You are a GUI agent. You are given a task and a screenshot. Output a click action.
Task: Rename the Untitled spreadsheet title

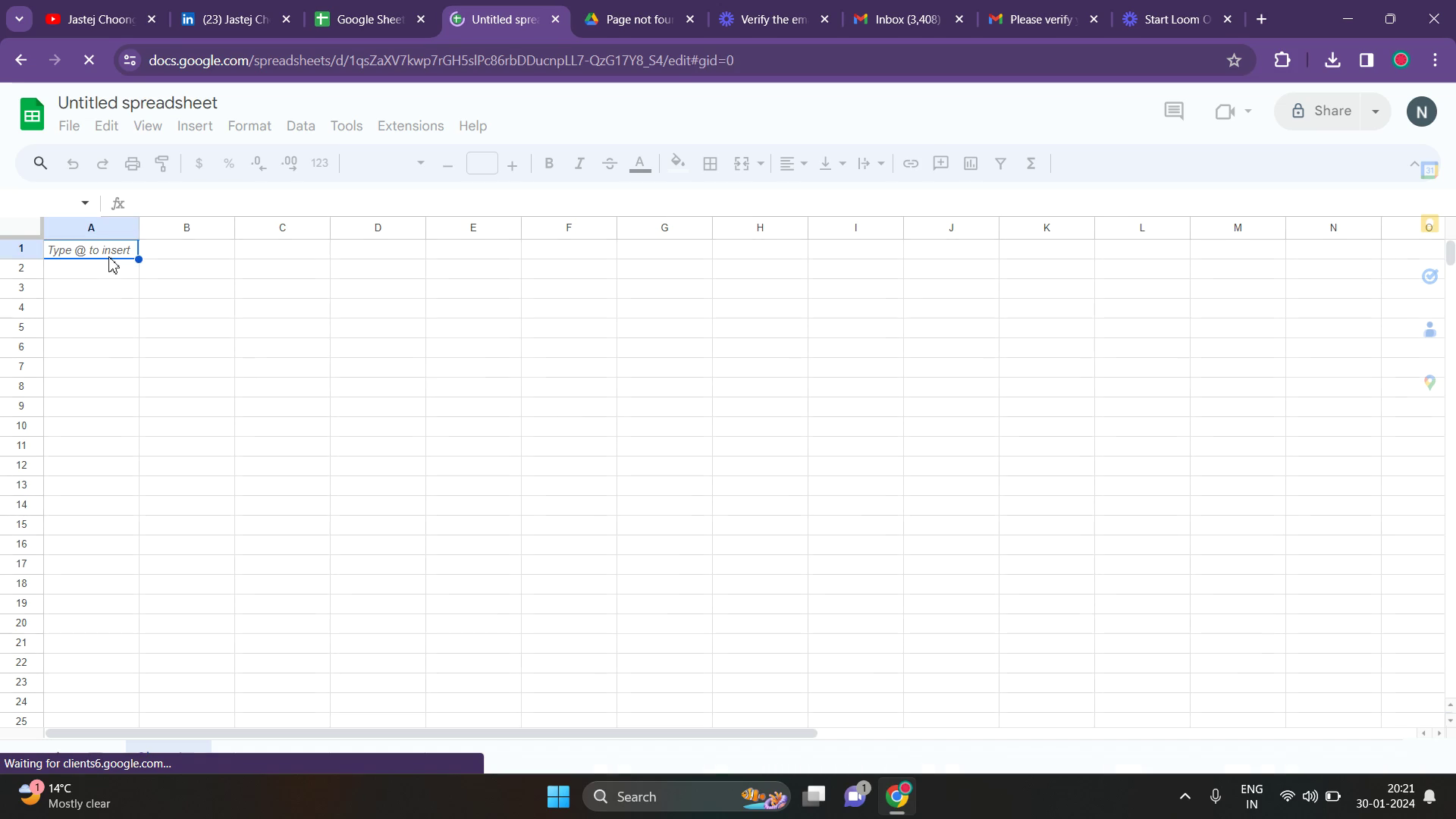pyautogui.click(x=137, y=102)
